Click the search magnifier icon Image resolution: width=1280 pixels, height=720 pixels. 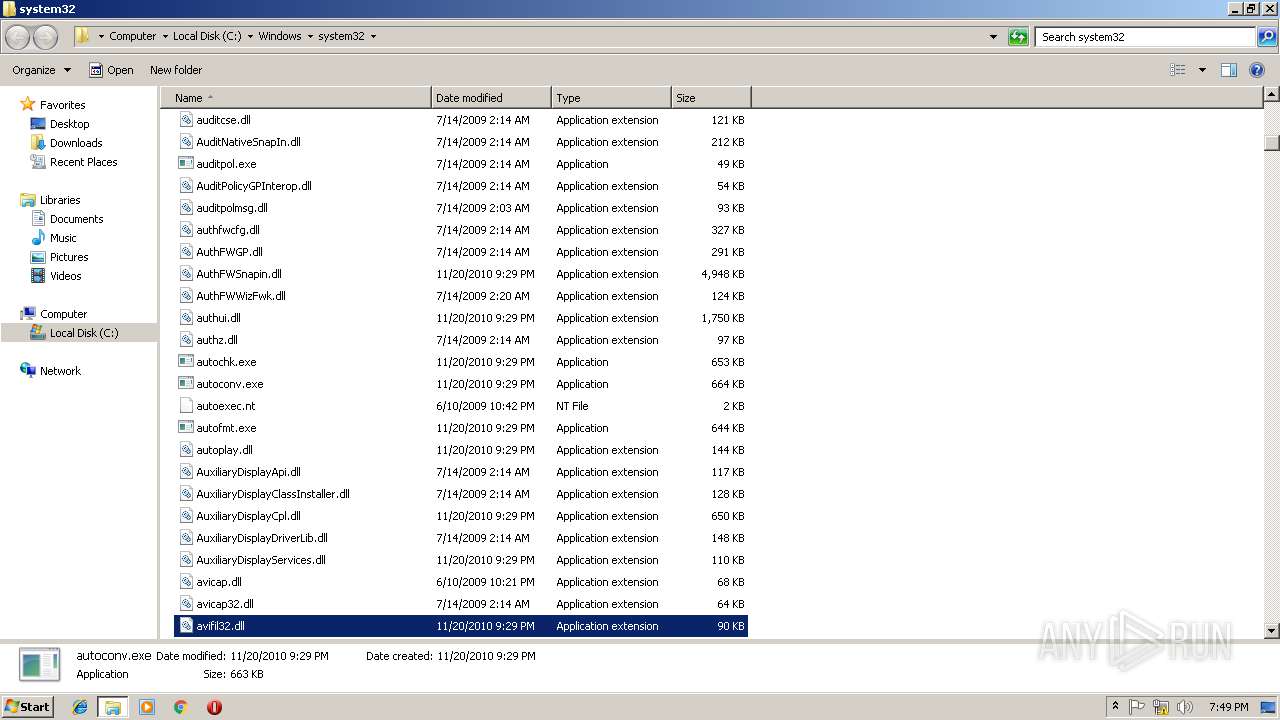[1266, 37]
